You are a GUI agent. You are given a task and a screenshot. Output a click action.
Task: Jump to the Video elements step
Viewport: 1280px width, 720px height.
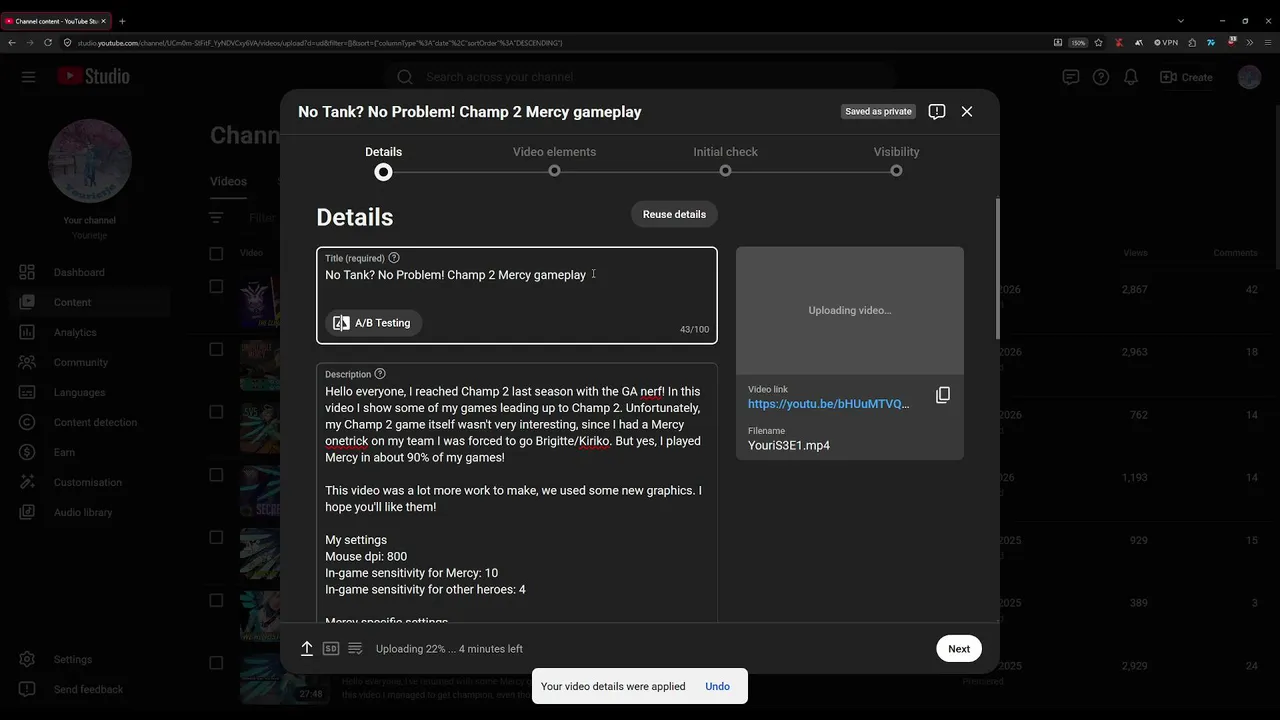[554, 162]
